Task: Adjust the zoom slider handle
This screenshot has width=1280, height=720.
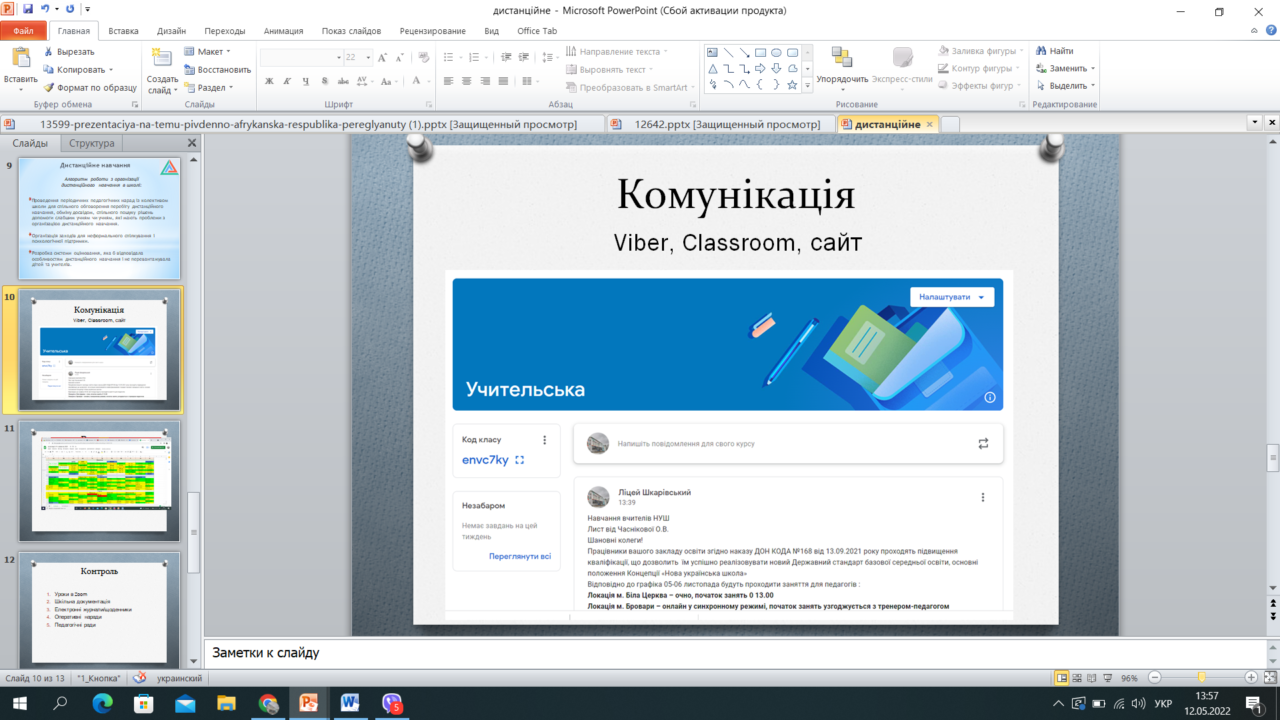Action: [1201, 678]
